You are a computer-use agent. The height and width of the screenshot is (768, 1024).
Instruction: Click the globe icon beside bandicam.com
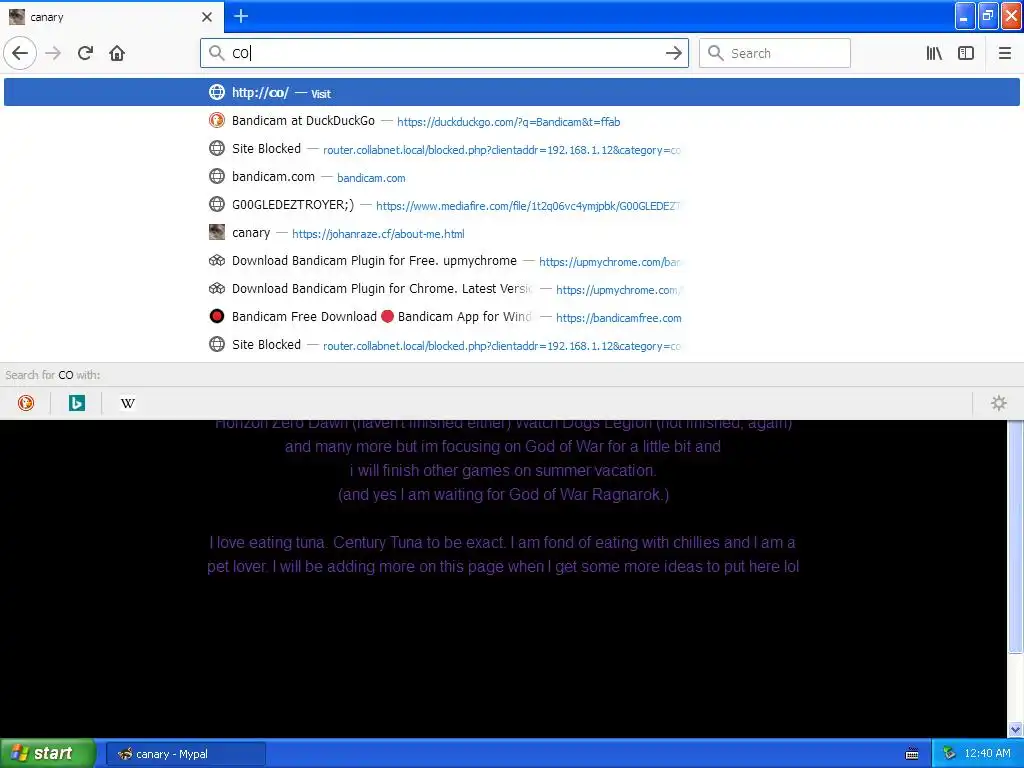point(217,176)
